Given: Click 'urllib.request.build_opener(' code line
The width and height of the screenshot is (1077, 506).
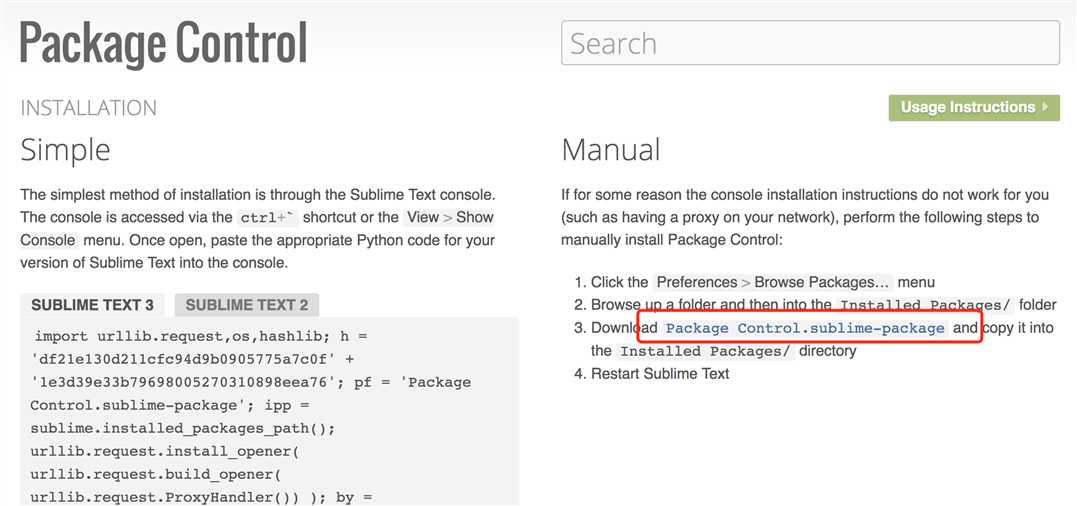Looking at the screenshot, I should tap(155, 475).
